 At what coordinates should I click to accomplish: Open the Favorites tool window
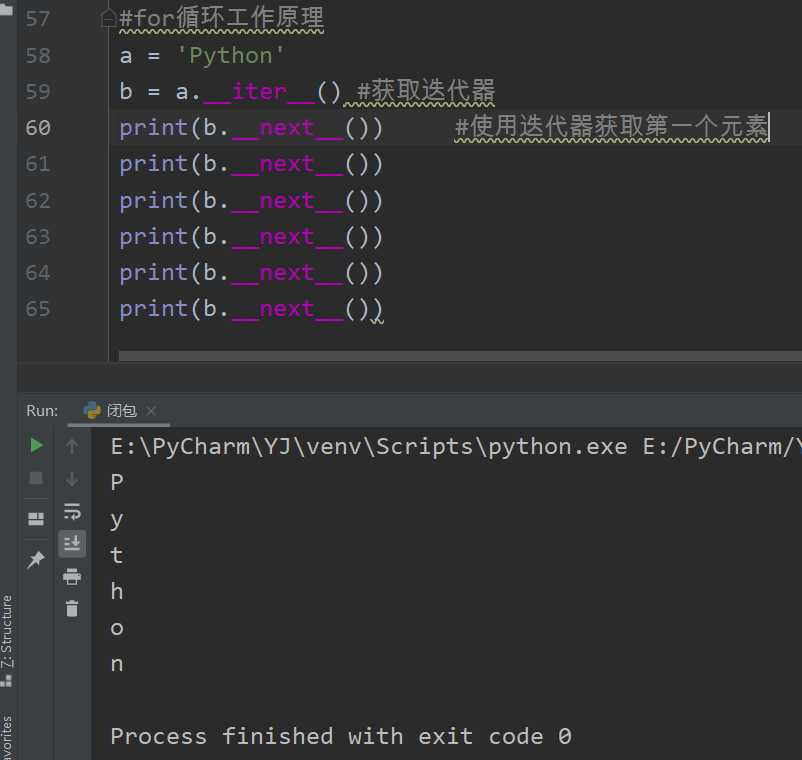point(7,737)
